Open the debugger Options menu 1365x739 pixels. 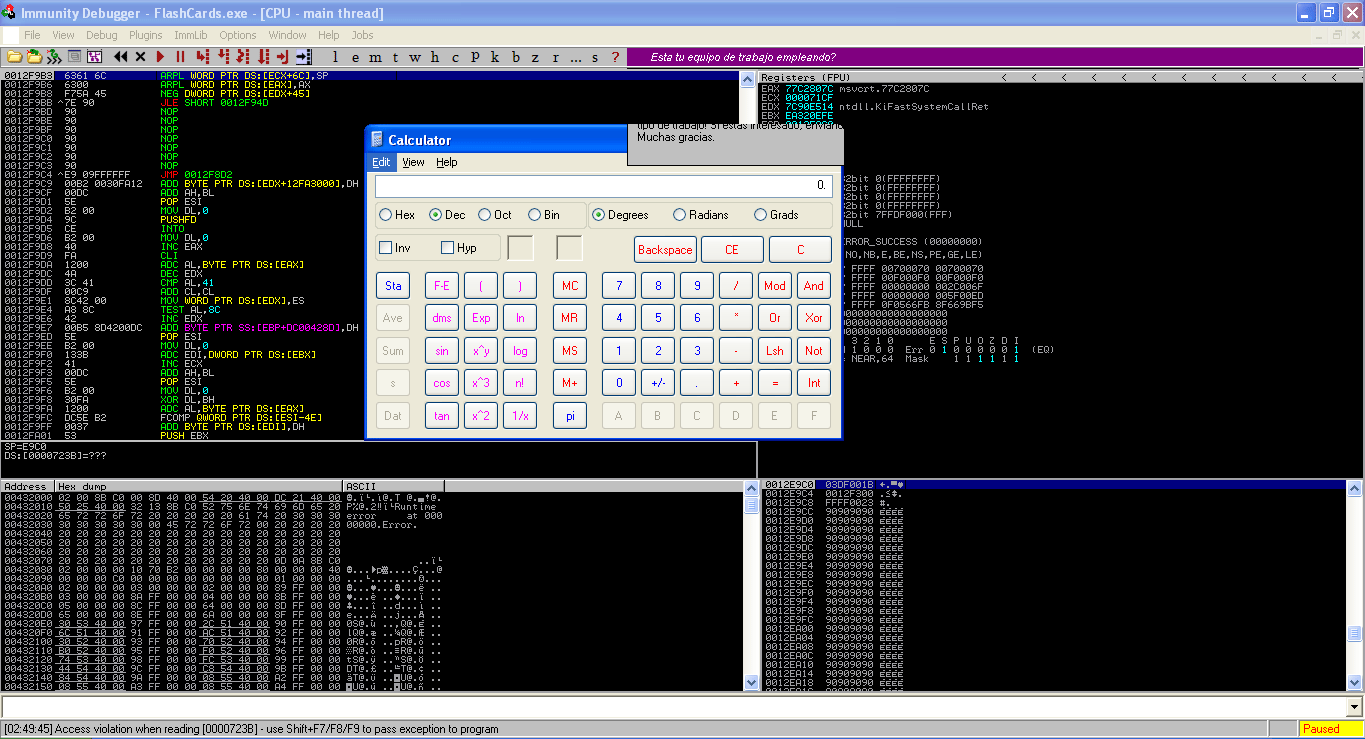(238, 35)
